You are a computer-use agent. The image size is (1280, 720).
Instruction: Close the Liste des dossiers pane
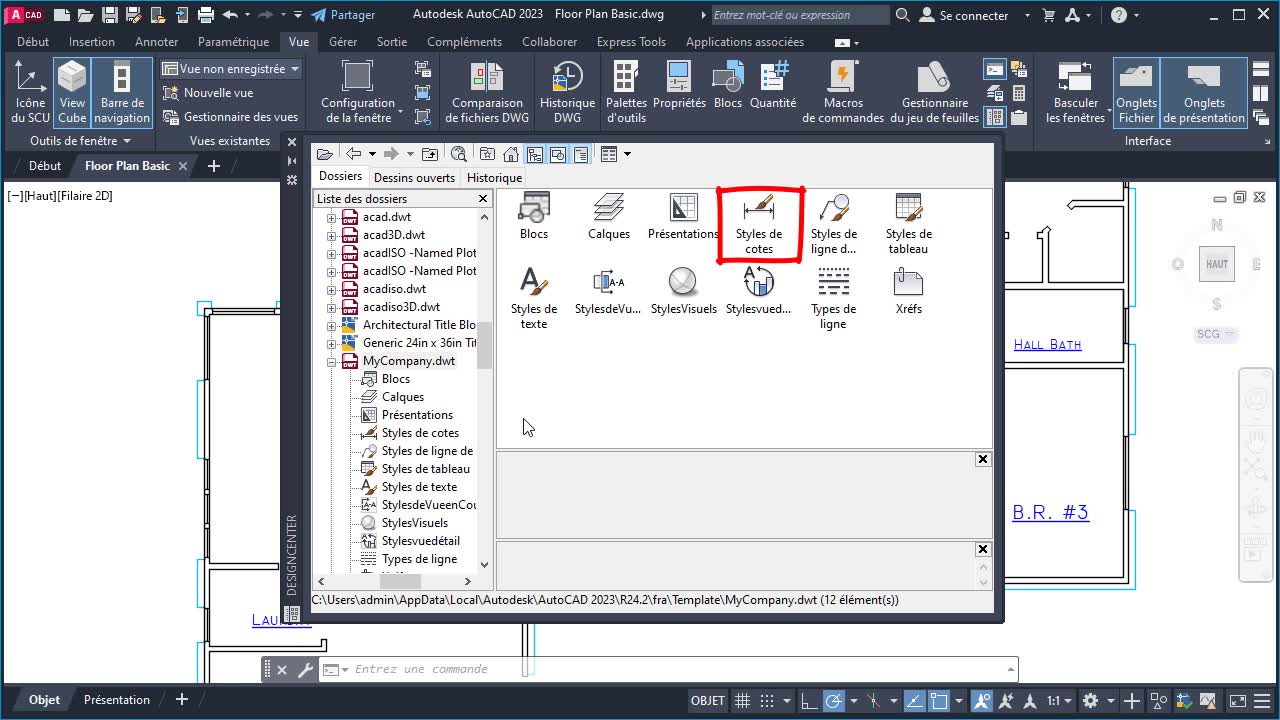pyautogui.click(x=483, y=199)
